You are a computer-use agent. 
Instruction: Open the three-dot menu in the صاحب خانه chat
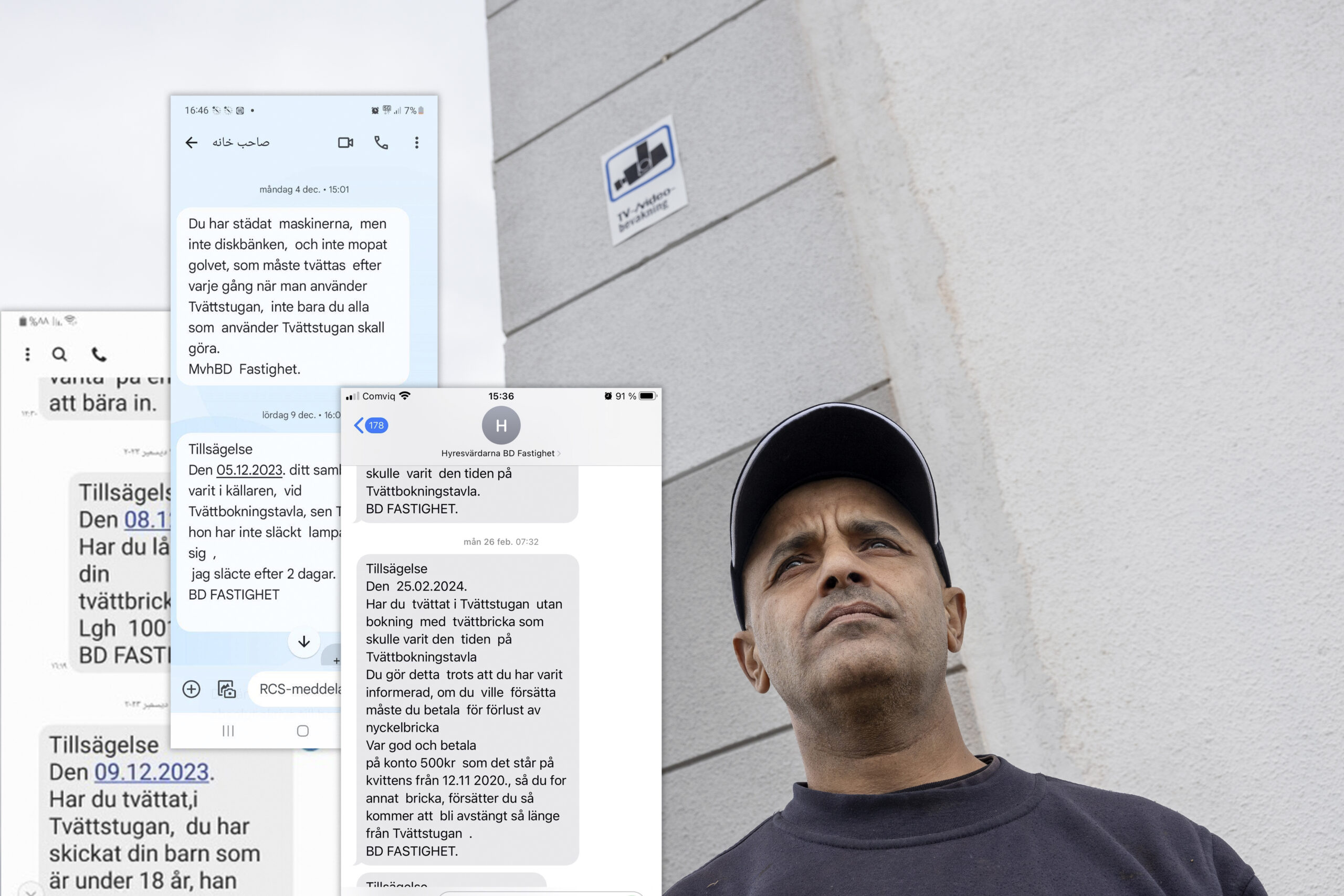click(416, 142)
